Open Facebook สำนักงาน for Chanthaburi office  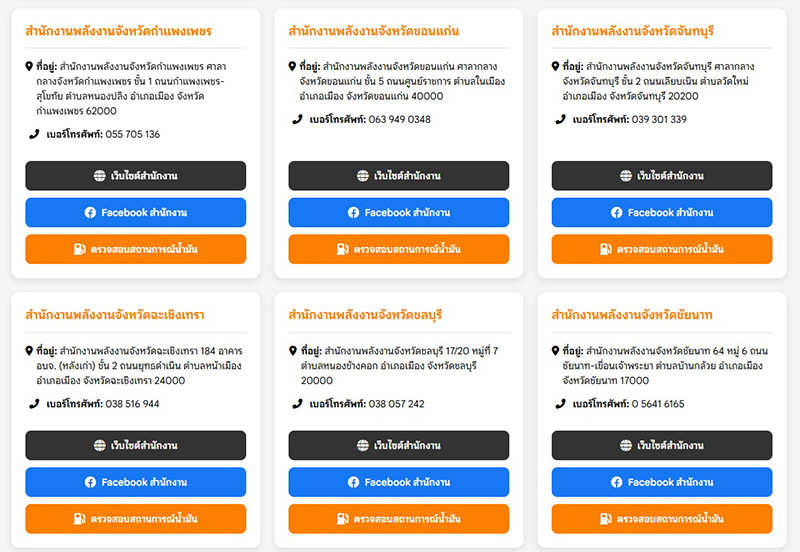tap(661, 213)
